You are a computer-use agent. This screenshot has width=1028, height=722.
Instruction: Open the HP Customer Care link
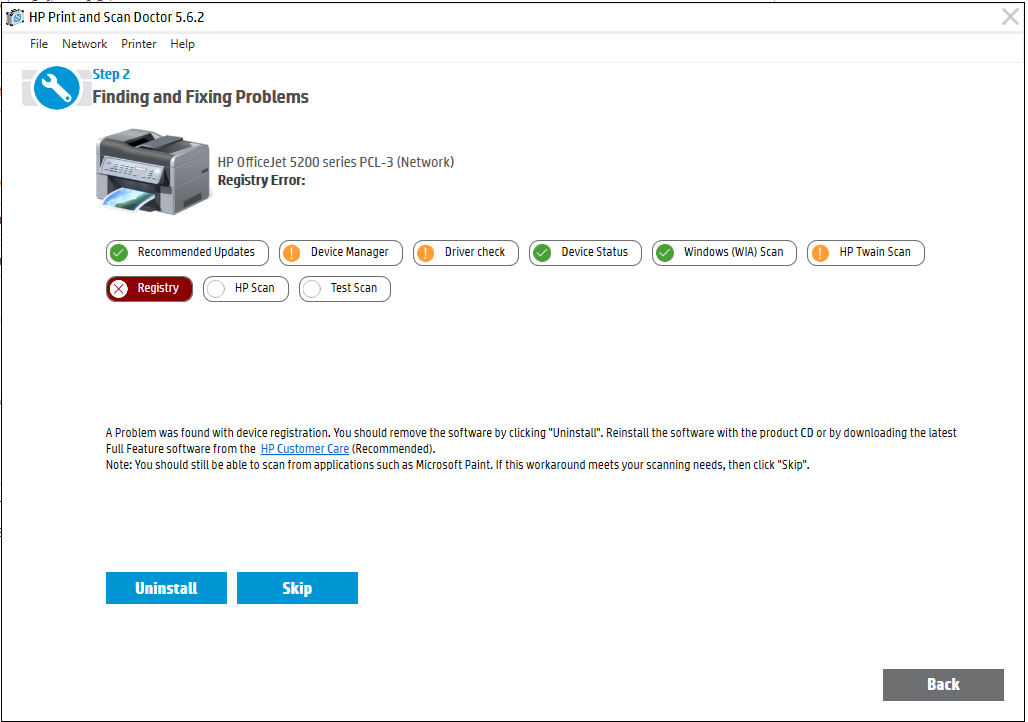pos(305,449)
